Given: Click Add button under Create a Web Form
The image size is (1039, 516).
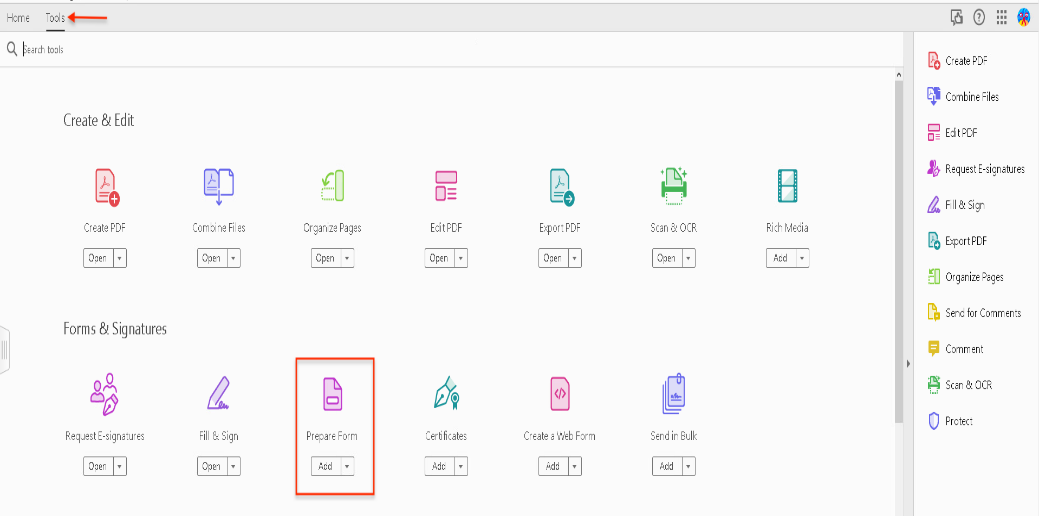Looking at the screenshot, I should (x=552, y=466).
